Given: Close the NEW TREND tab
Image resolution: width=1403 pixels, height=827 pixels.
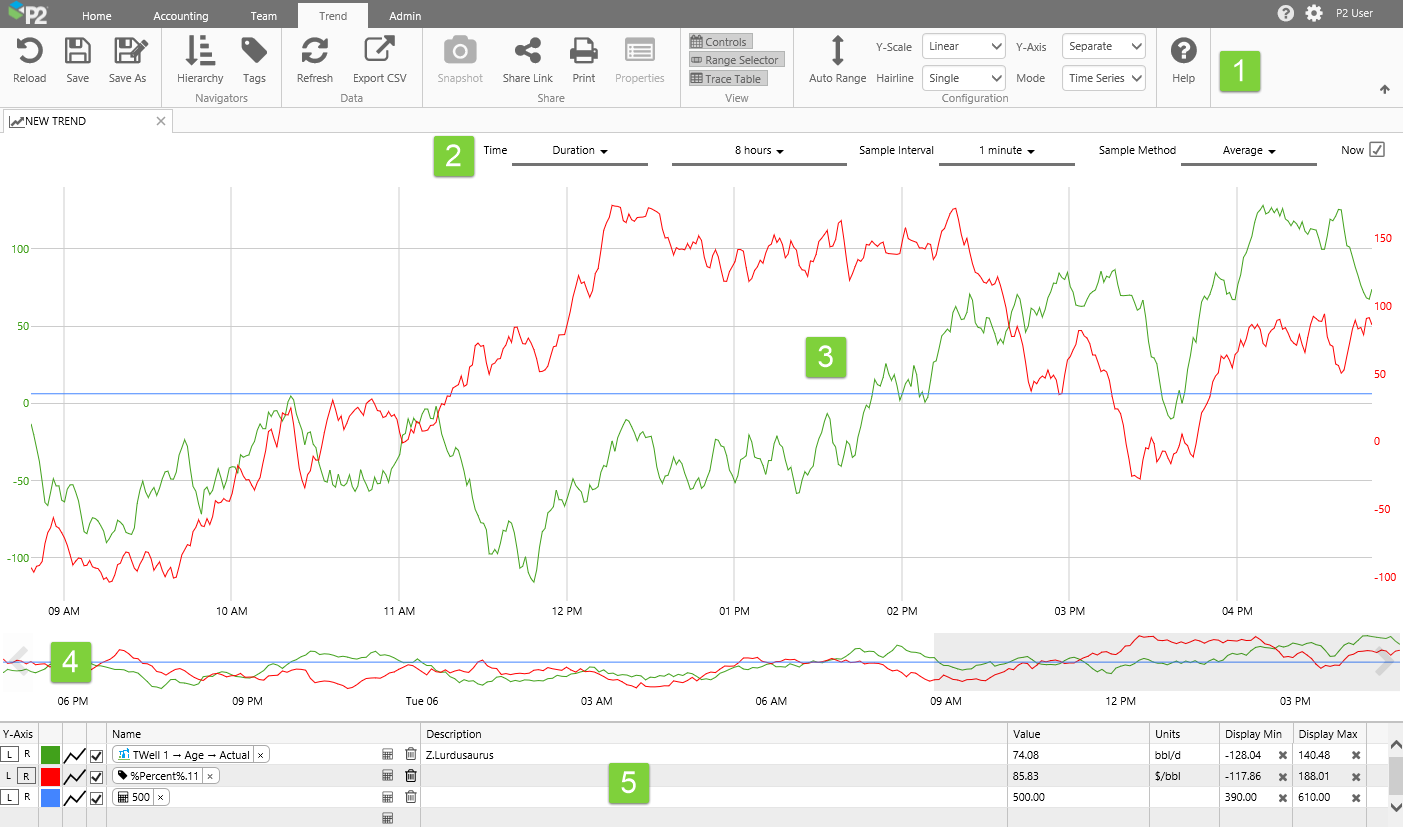Looking at the screenshot, I should point(161,121).
